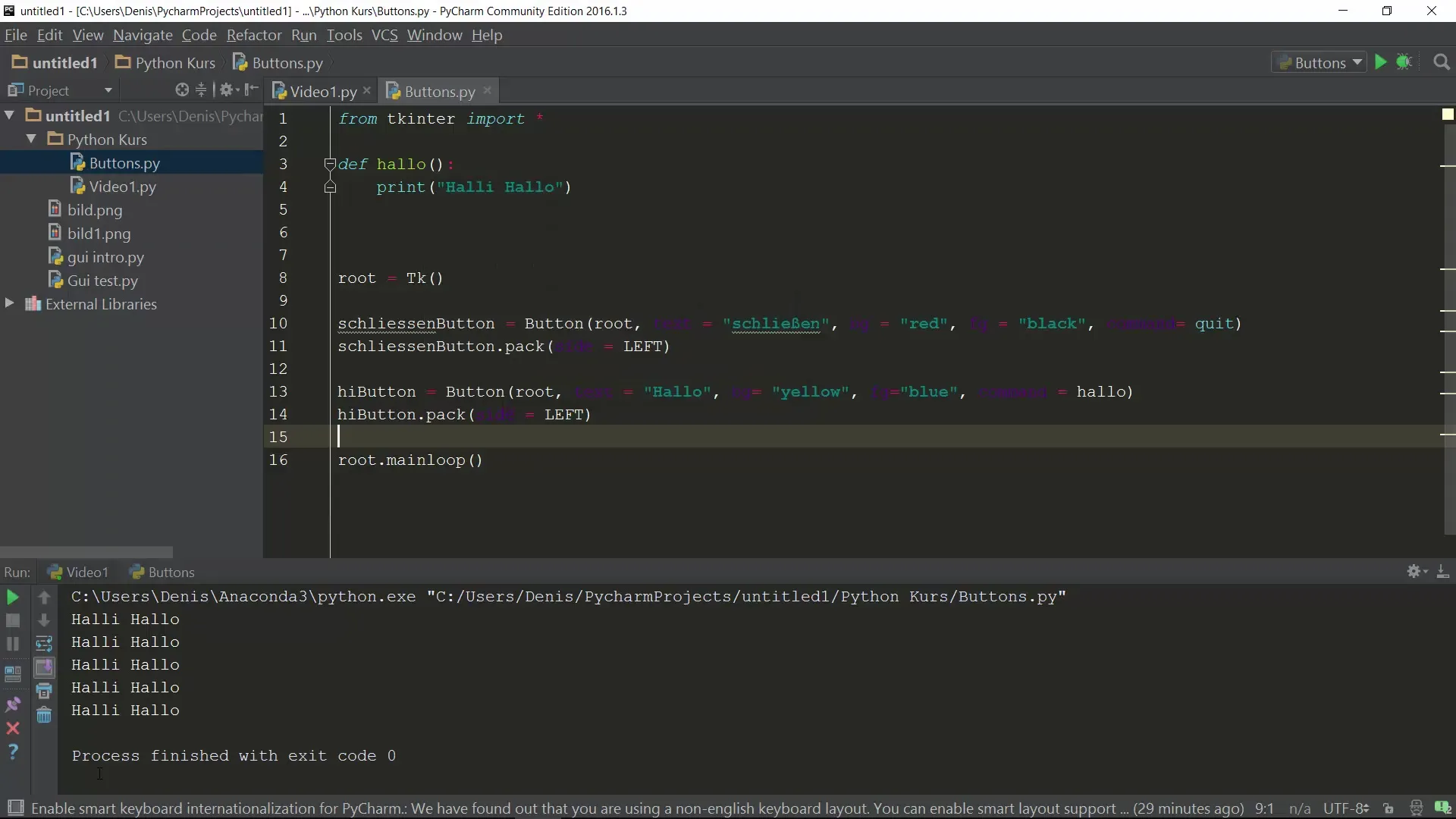
Task: Click the Project panel horizontal scrollbar
Action: [x=86, y=551]
